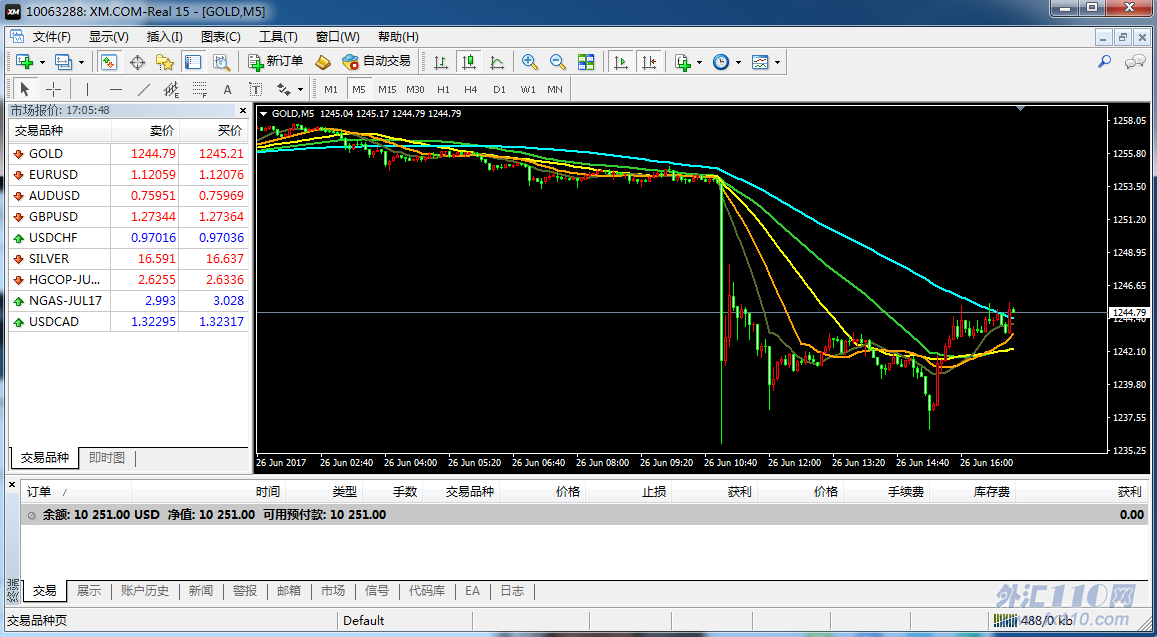Switch timeframe to D1

click(x=500, y=89)
